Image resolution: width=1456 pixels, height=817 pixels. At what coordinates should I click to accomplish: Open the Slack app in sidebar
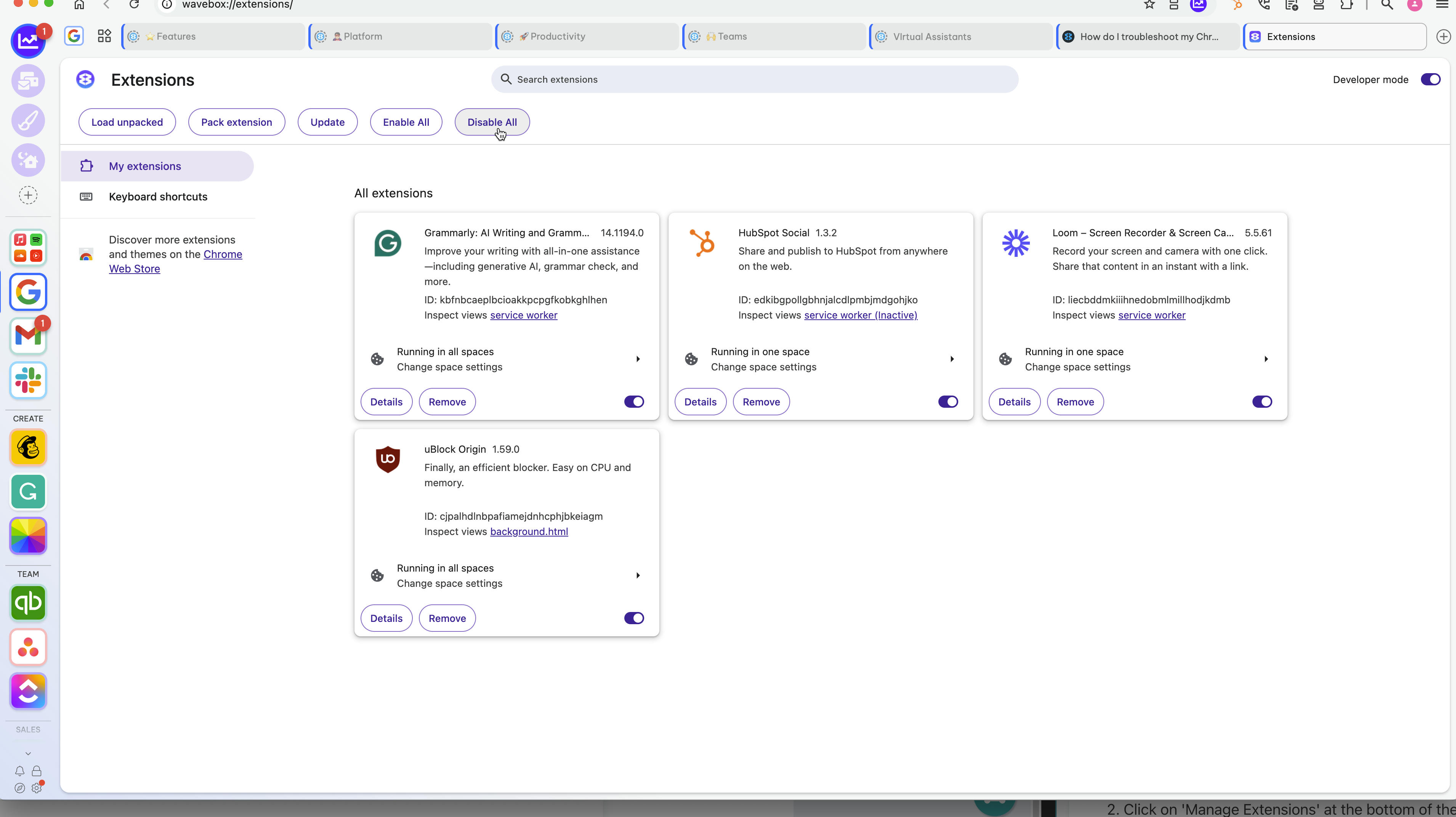point(28,380)
